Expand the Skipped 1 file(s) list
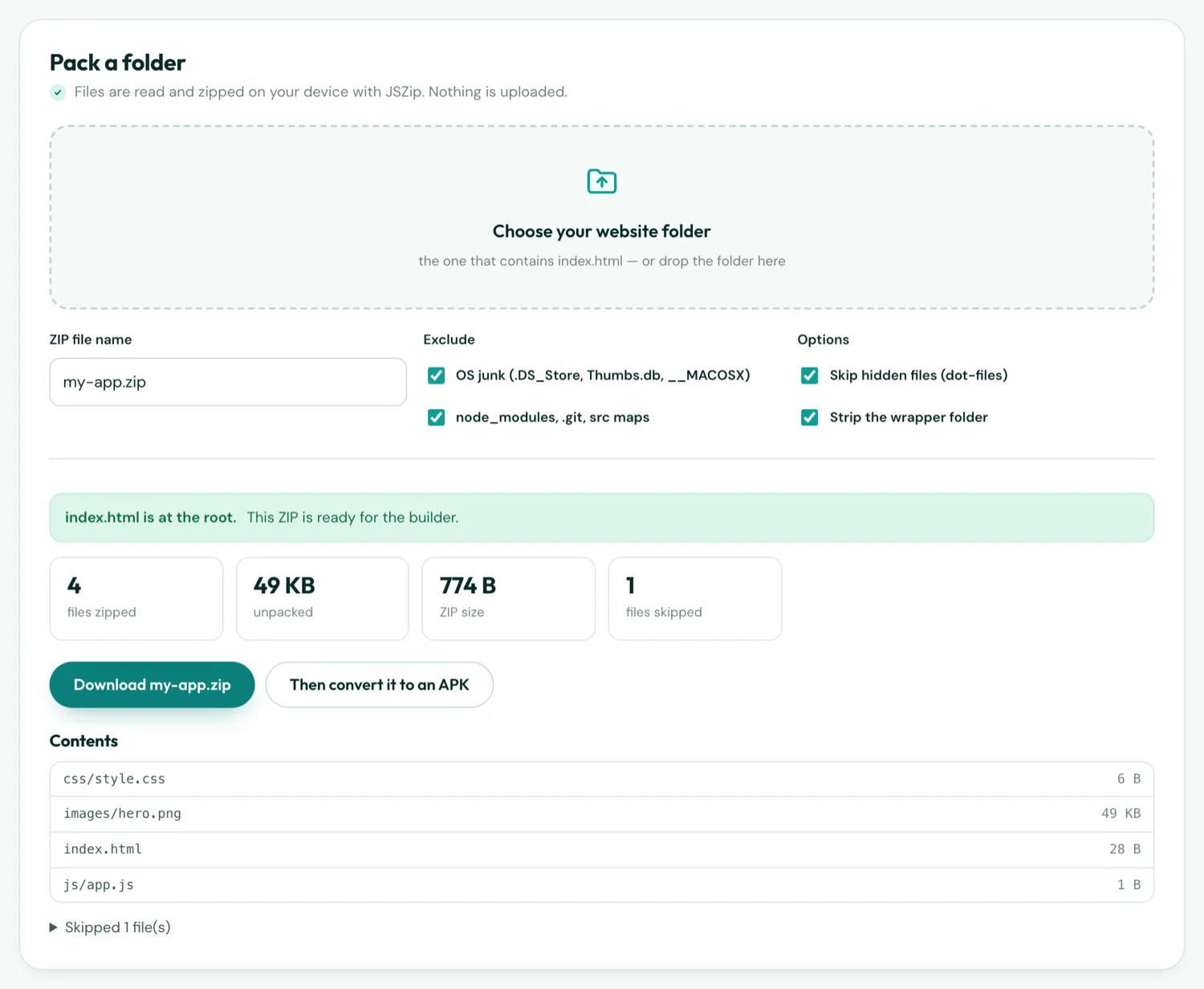1204x989 pixels. pyautogui.click(x=110, y=927)
